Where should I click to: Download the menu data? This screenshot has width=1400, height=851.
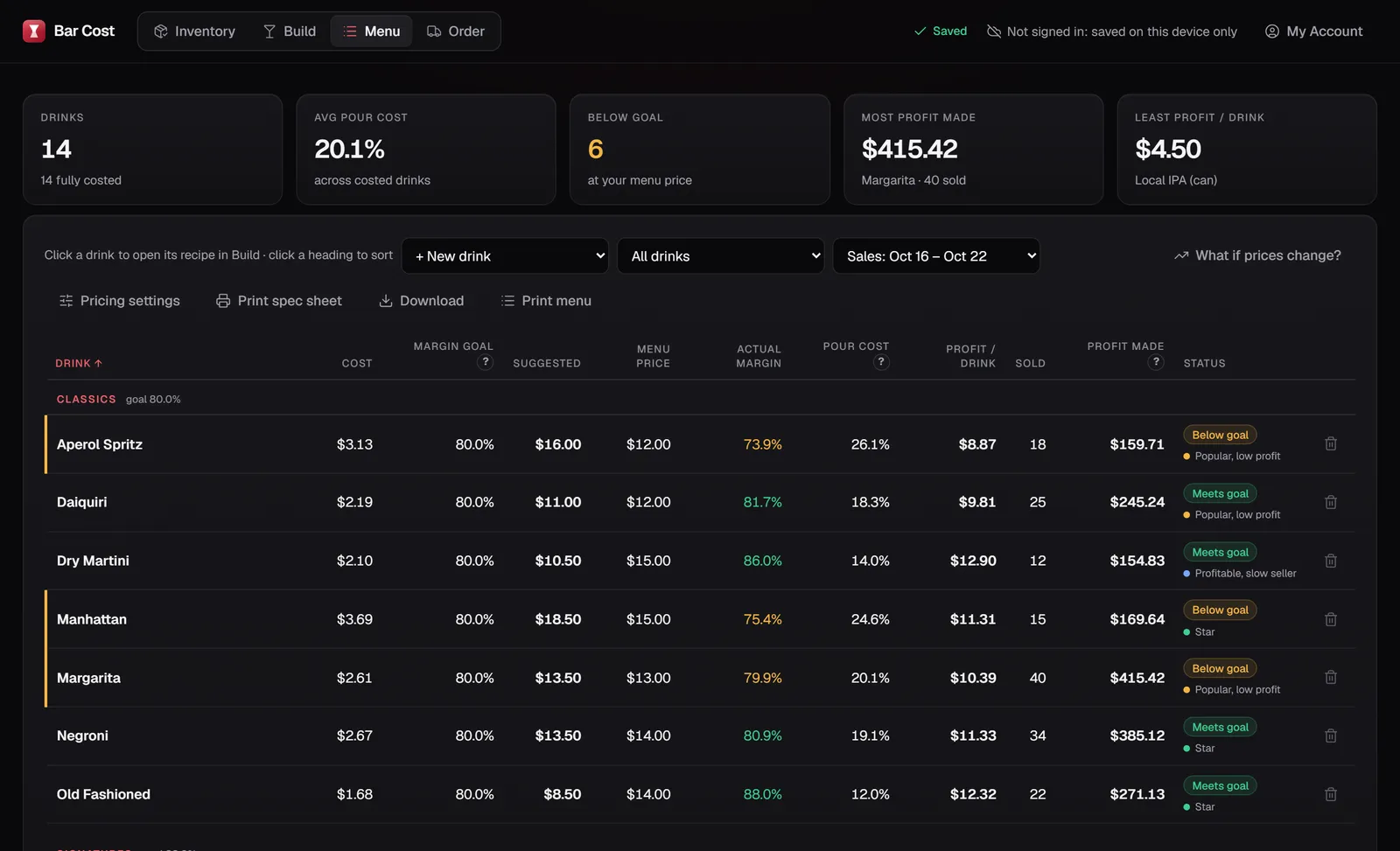click(422, 301)
